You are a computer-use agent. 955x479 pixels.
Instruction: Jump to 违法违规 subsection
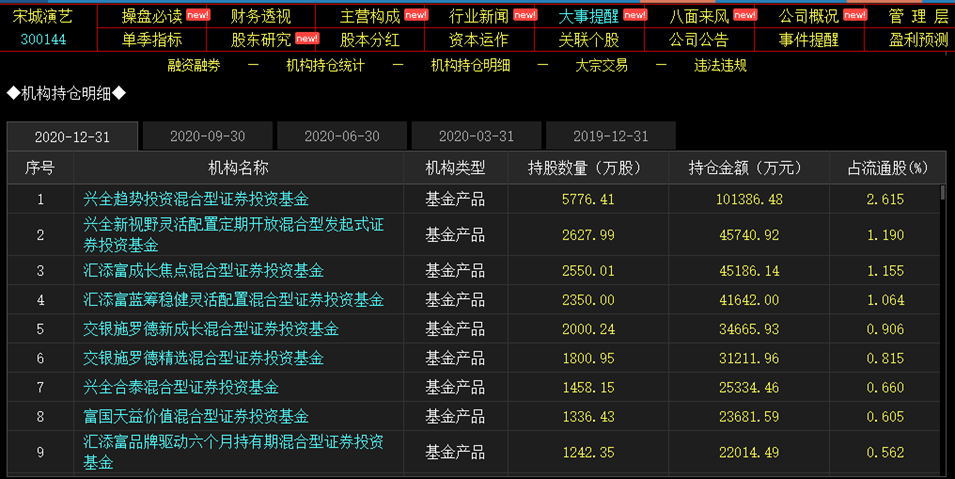coord(720,65)
